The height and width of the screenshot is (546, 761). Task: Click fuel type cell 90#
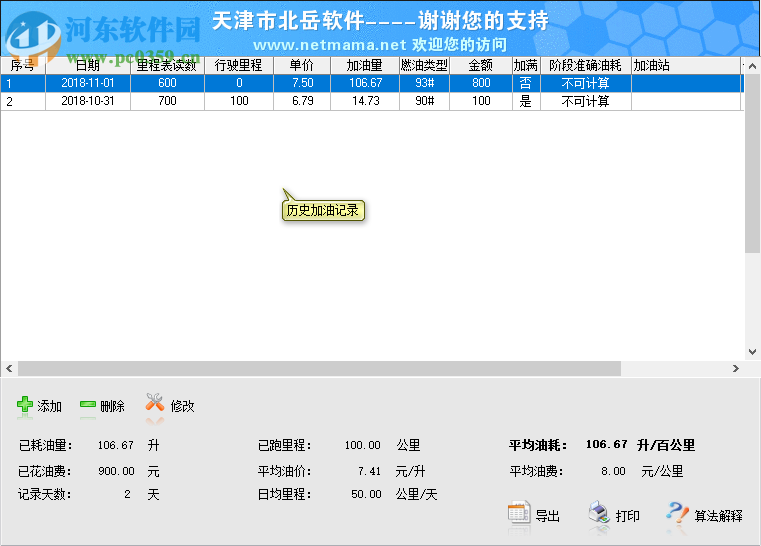[425, 101]
